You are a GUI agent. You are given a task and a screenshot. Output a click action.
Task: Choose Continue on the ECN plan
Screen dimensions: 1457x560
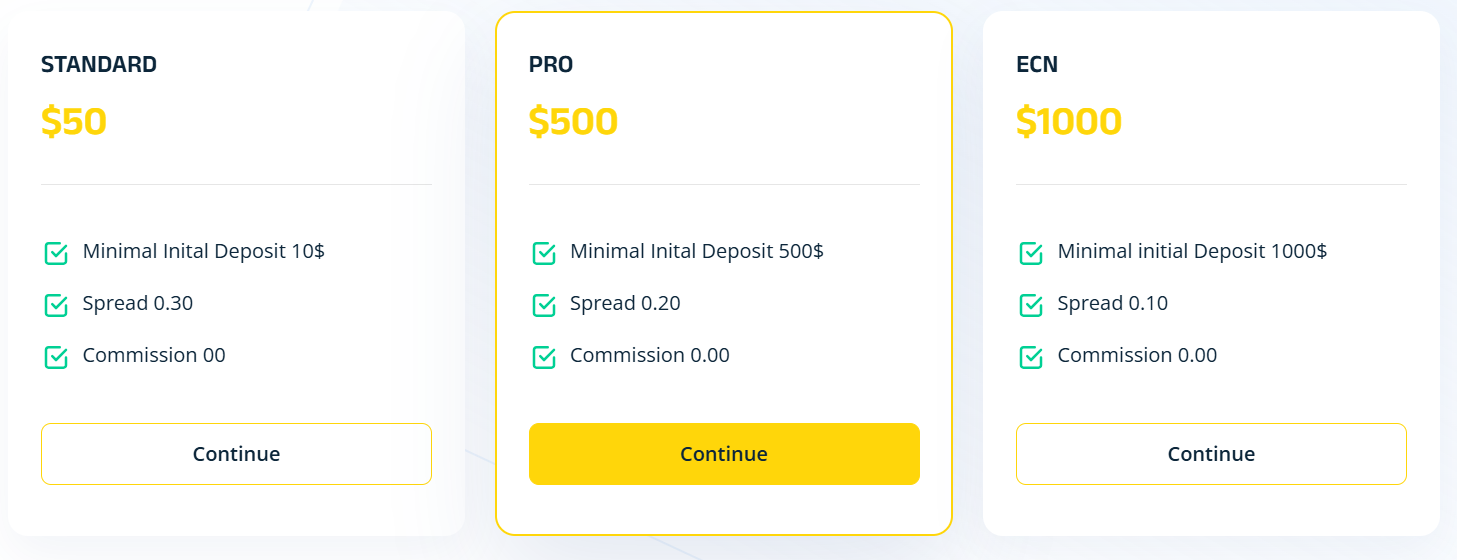[1211, 454]
